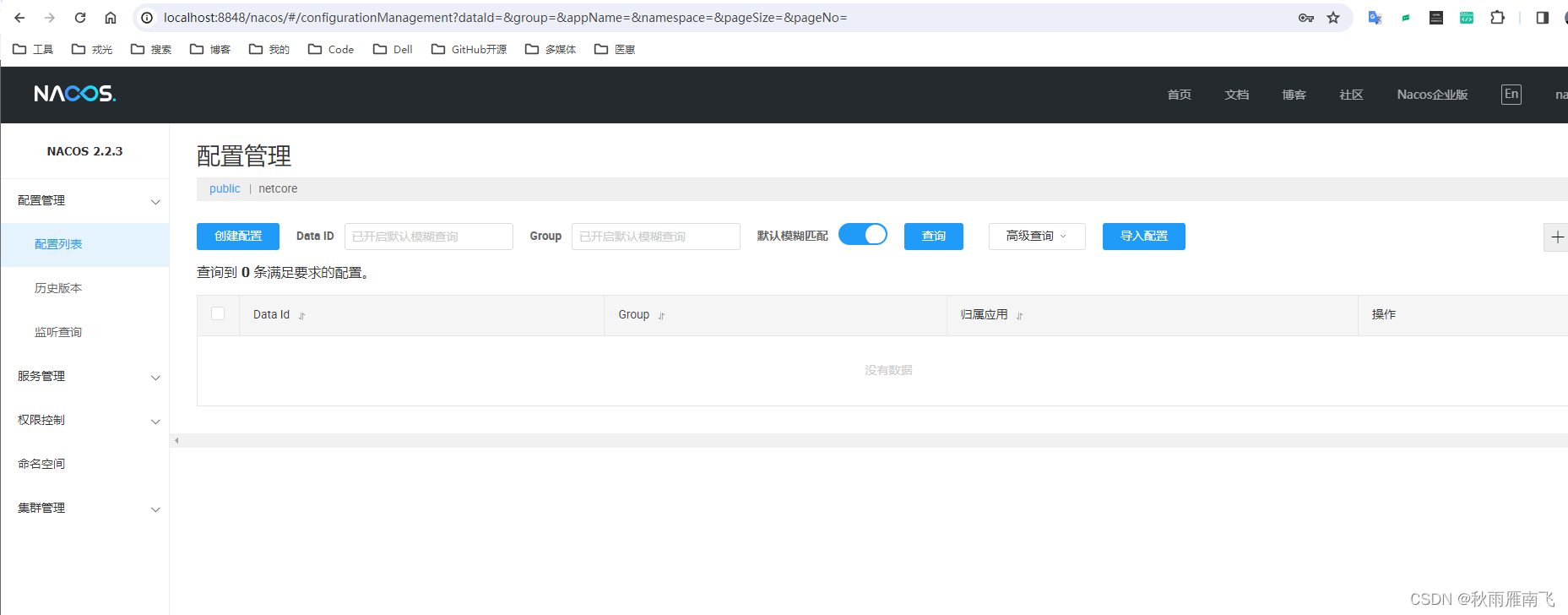Click the browser forward arrow
This screenshot has height=615, width=1568.
coord(50,18)
